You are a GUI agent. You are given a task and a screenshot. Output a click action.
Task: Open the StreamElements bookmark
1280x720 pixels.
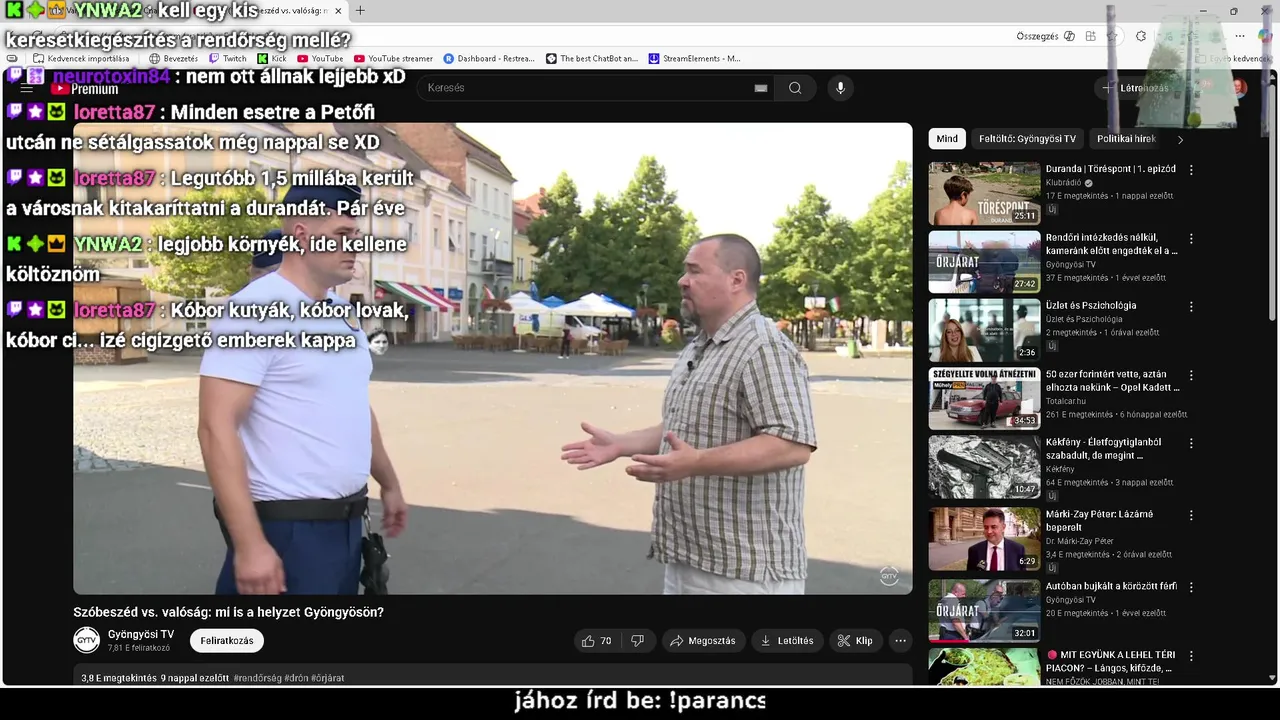[x=695, y=59]
